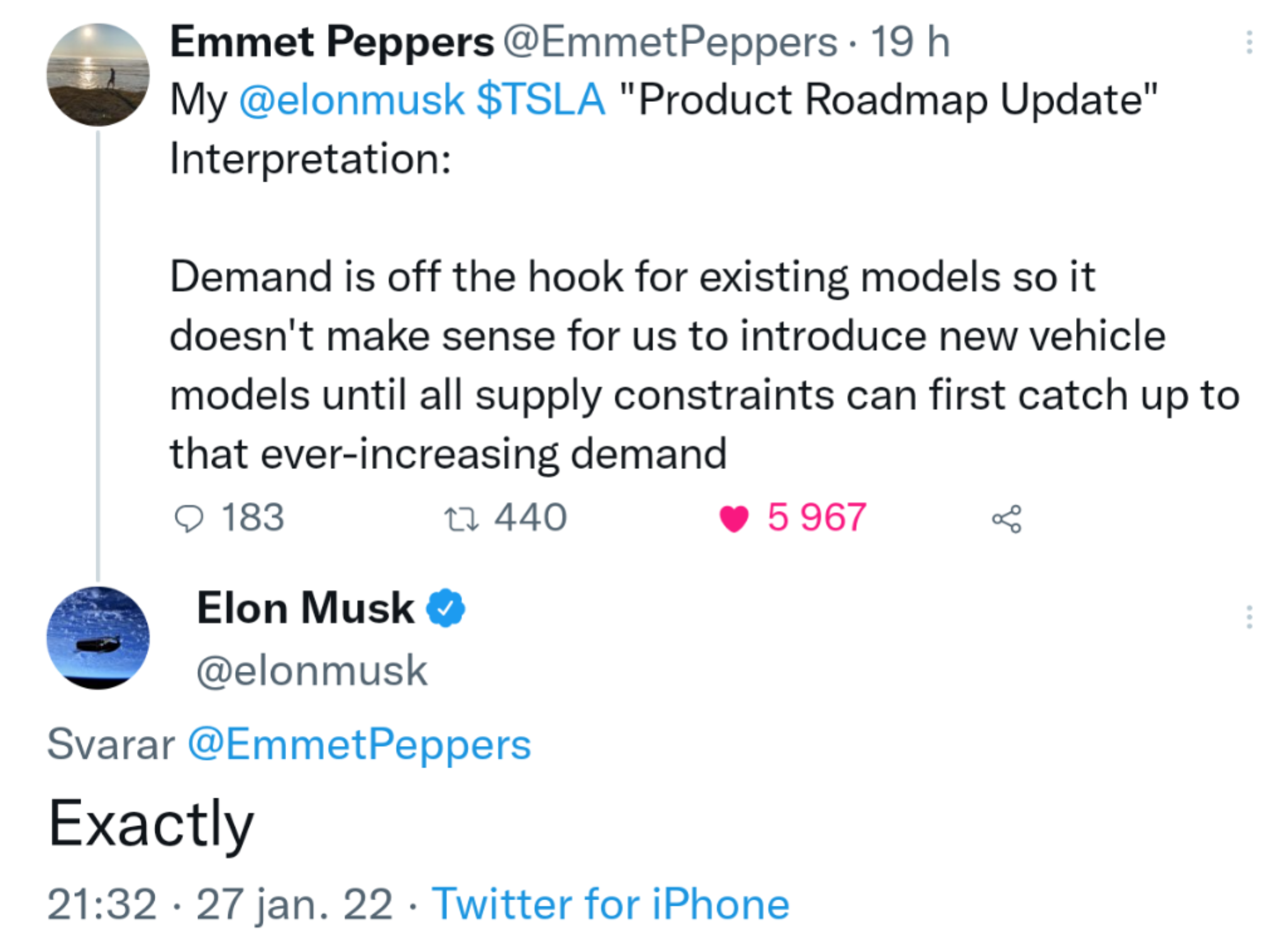
Task: Open Elon Musk profile picture
Action: coord(98,638)
